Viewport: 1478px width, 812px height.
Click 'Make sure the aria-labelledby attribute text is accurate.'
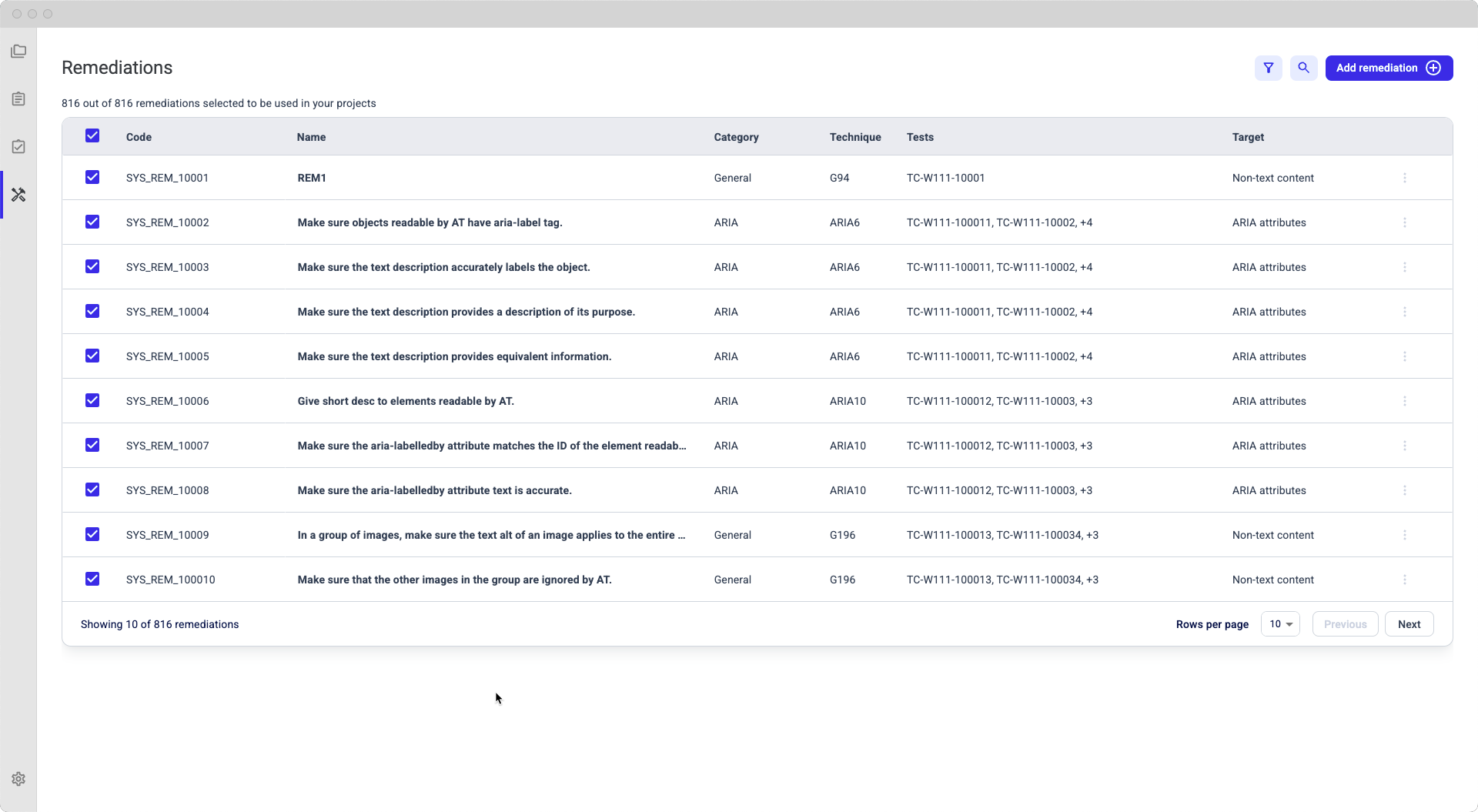(x=435, y=490)
